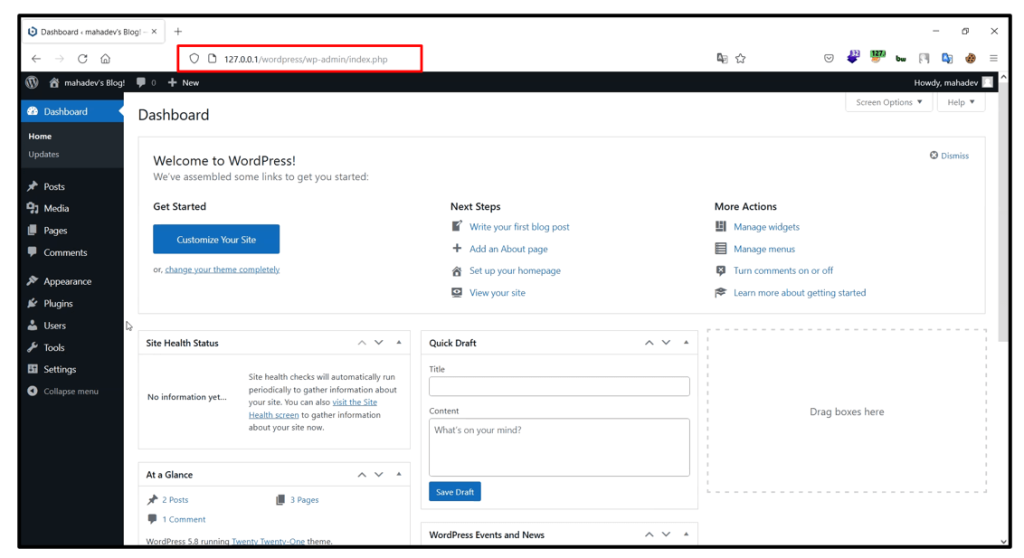Toggle At a Glance panel collapse
The image size is (1024, 558).
(x=399, y=474)
